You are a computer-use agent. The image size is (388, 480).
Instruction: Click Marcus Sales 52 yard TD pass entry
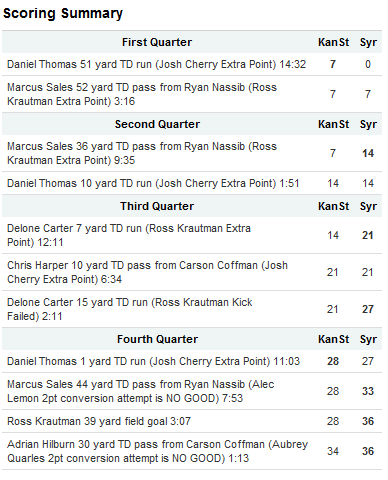tap(192, 94)
